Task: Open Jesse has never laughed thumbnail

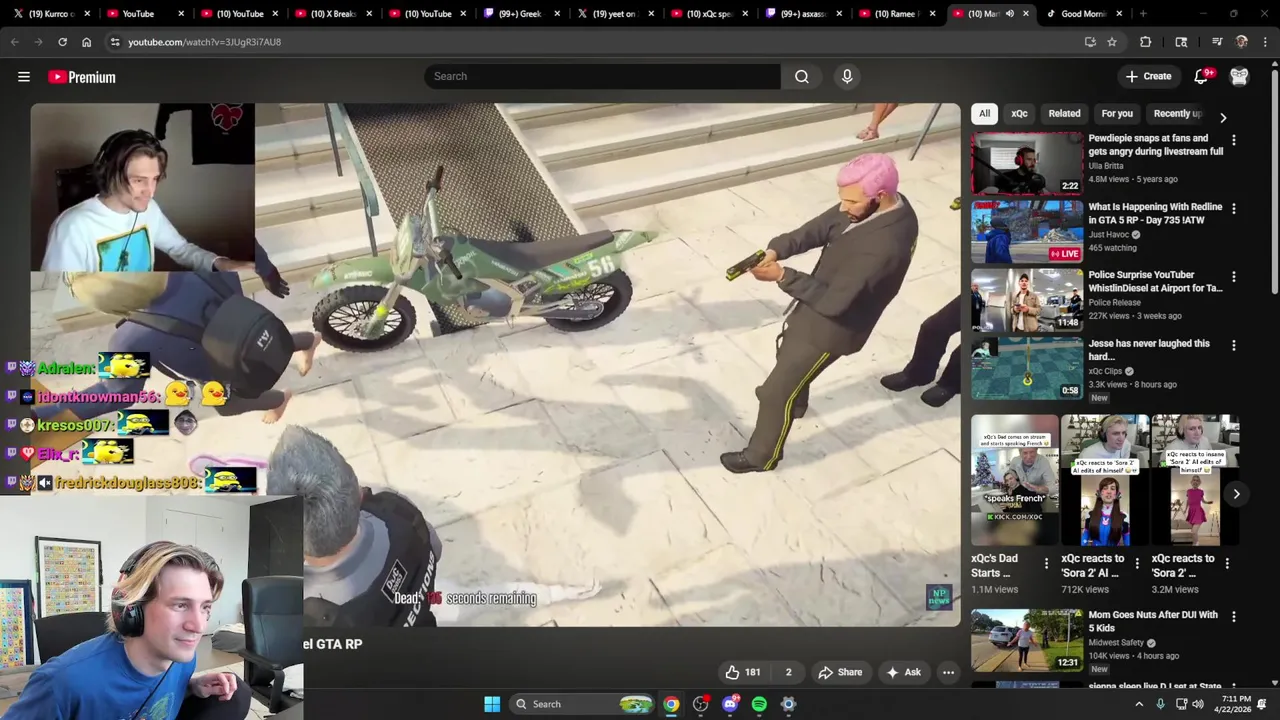Action: pyautogui.click(x=1027, y=368)
